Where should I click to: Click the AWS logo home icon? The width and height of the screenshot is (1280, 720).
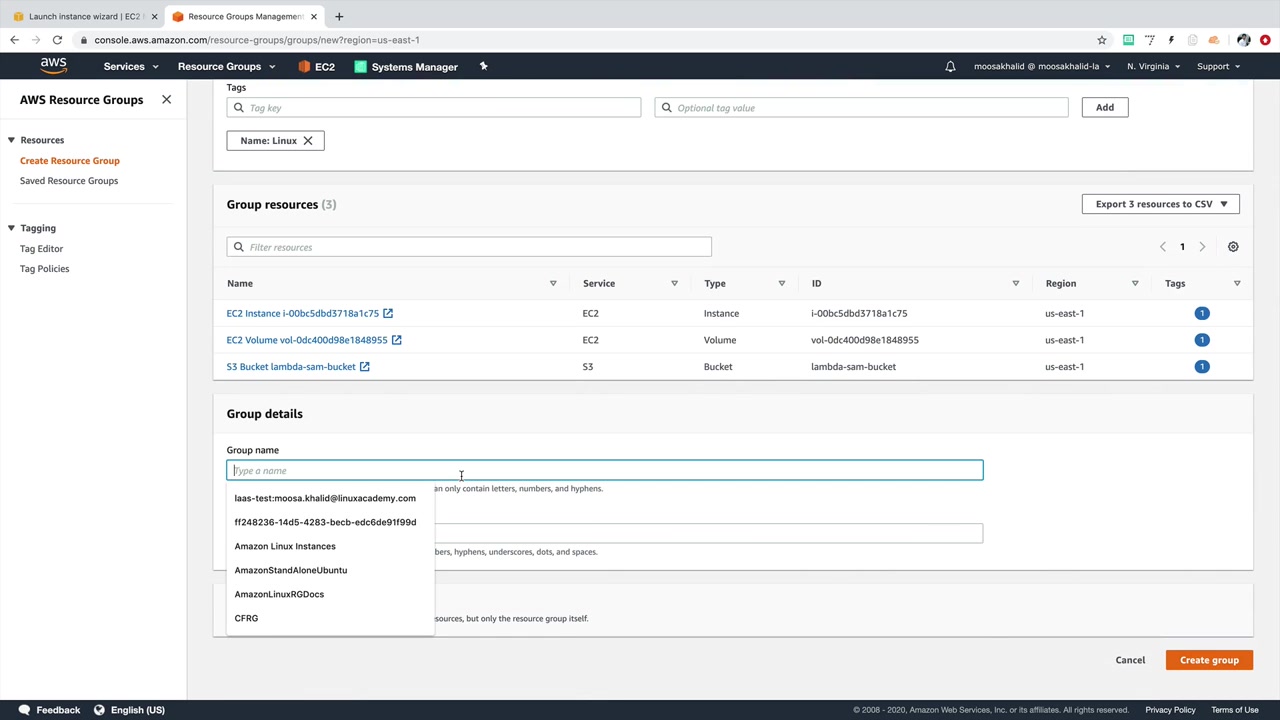54,66
